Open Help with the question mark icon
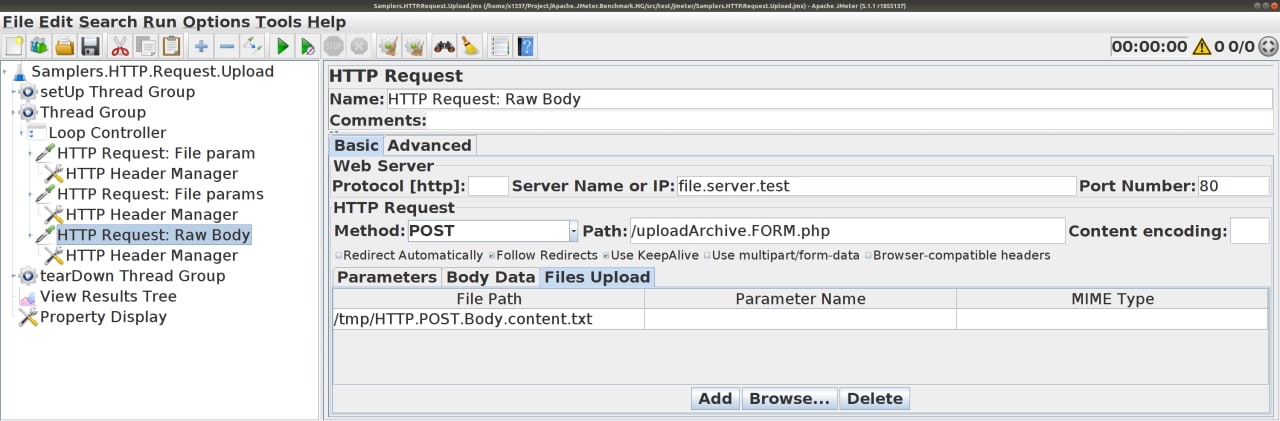This screenshot has width=1280, height=421. [525, 46]
